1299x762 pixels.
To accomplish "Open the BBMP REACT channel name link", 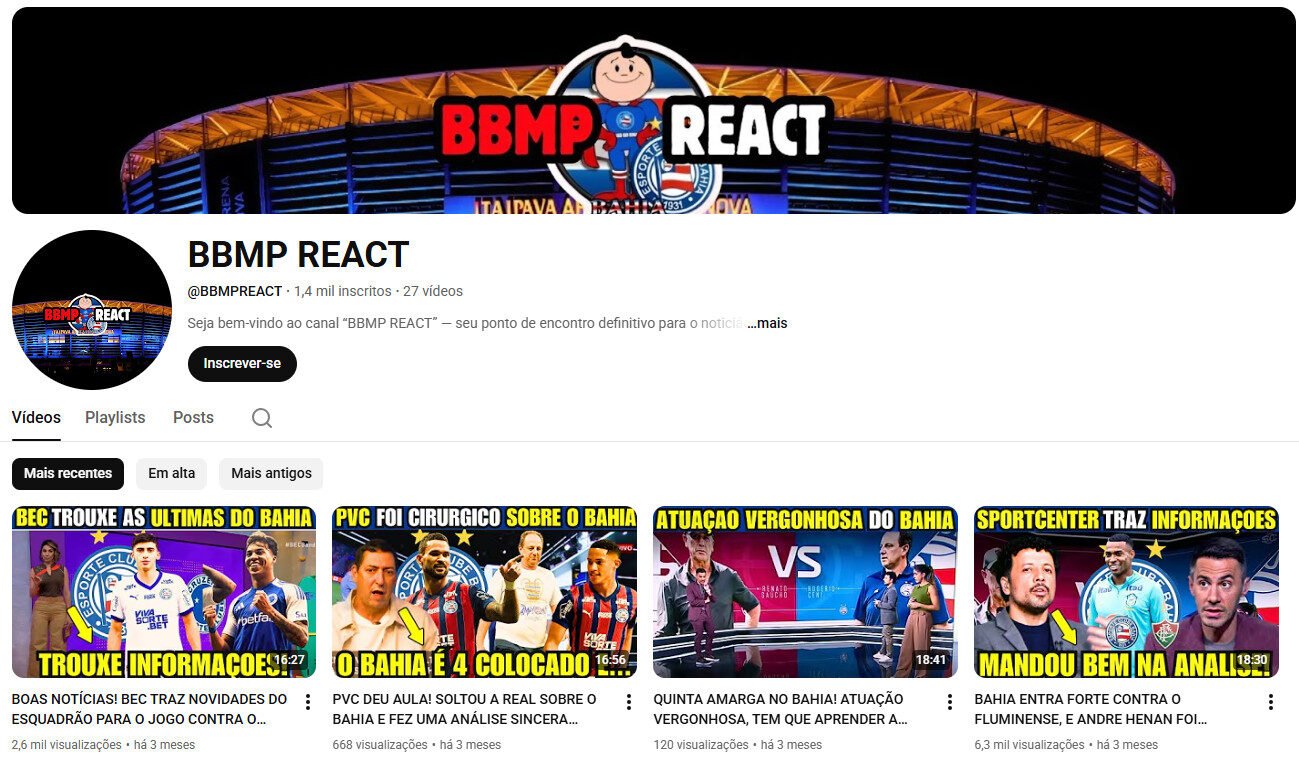I will click(297, 254).
